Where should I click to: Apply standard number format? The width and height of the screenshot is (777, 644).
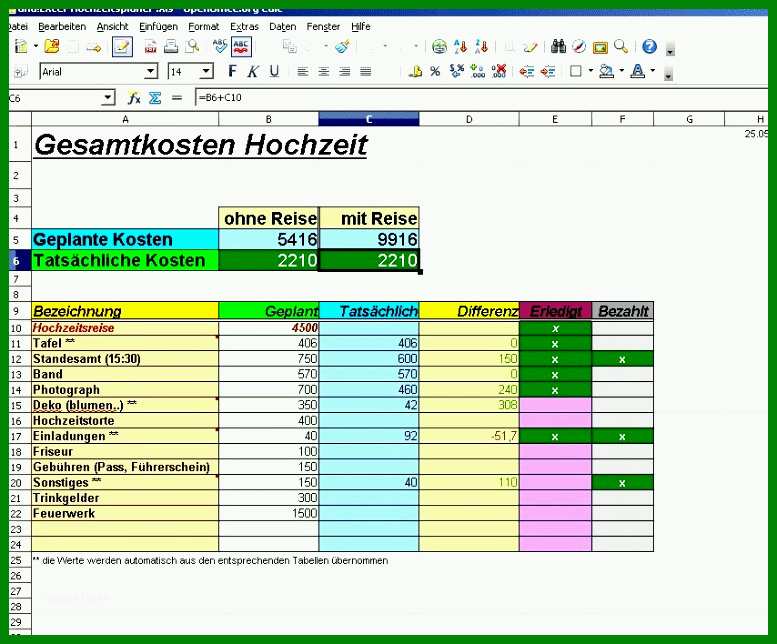tap(456, 71)
